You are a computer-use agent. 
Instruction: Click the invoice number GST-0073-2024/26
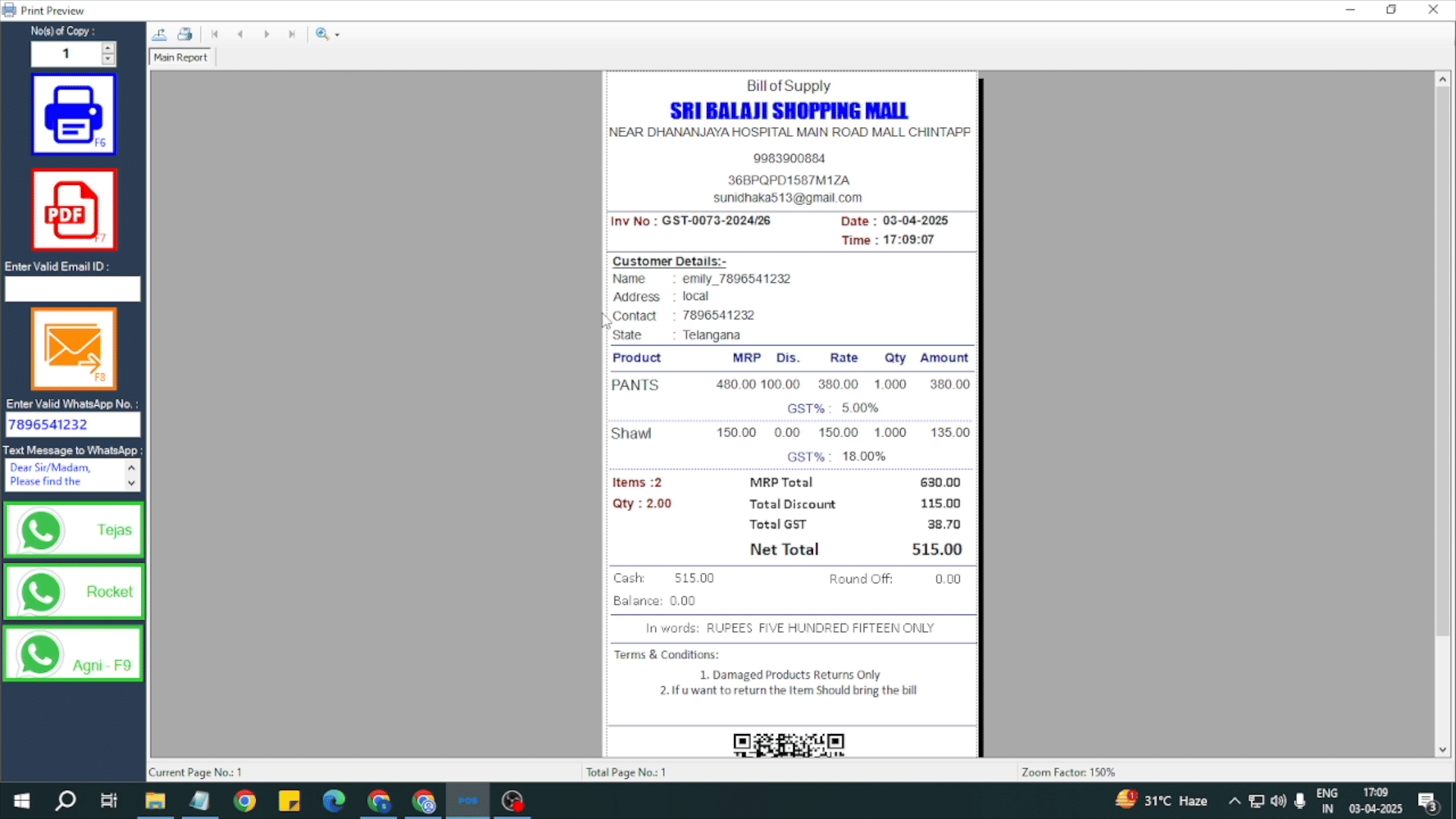pyautogui.click(x=716, y=221)
